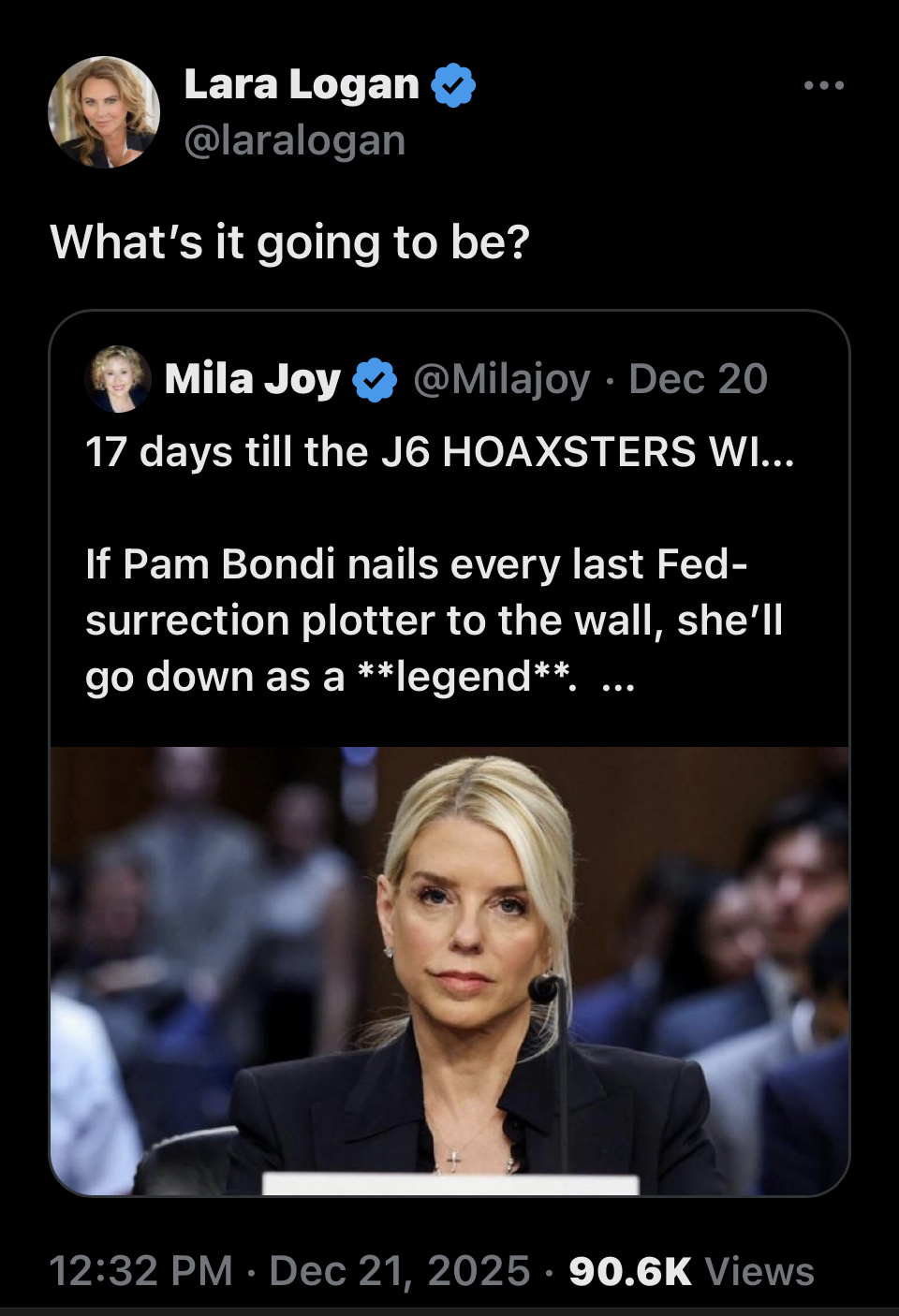This screenshot has width=899, height=1316.
Task: Click the Mila Joy display name
Action: coord(252,379)
